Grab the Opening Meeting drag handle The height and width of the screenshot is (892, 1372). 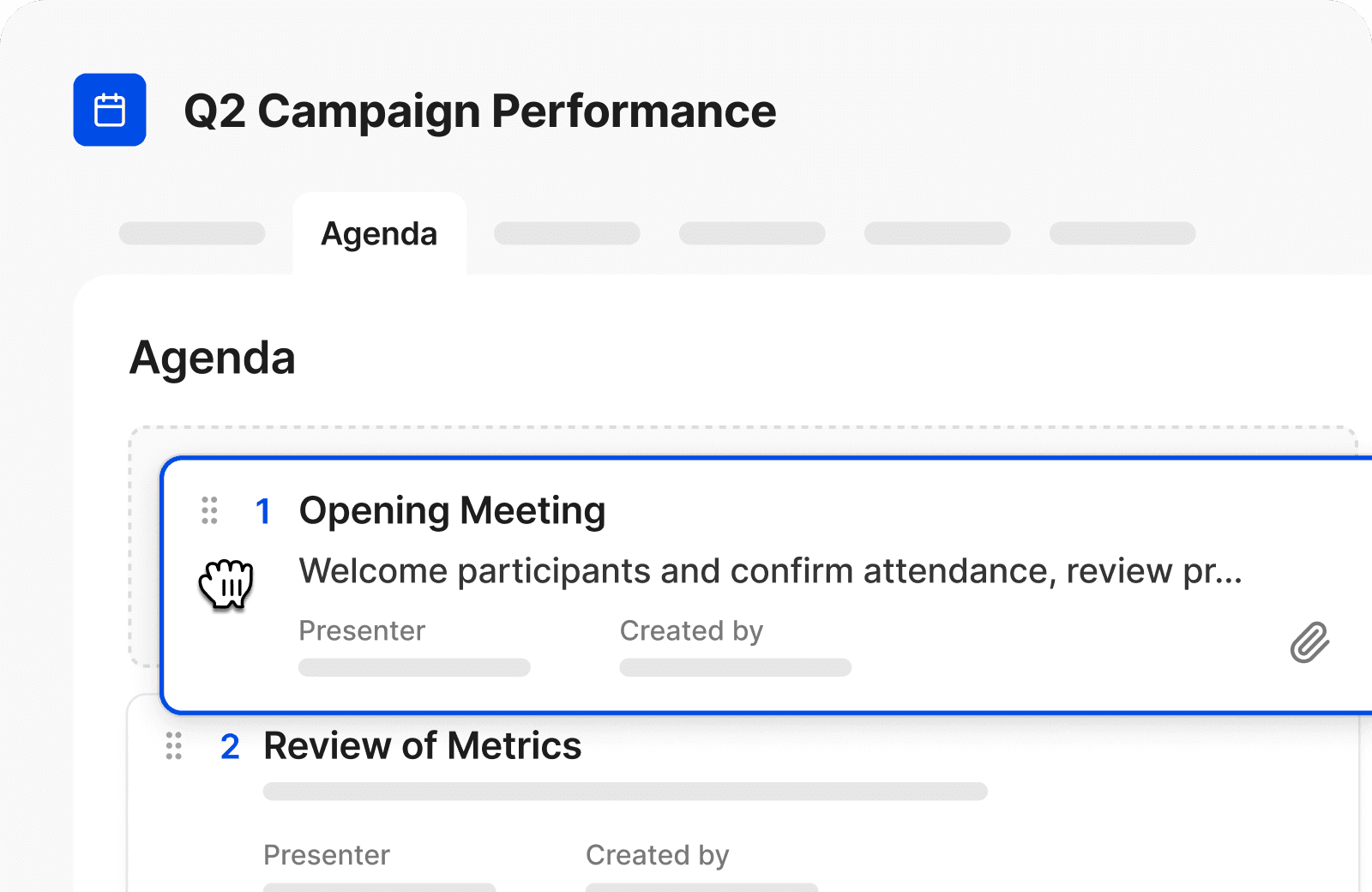click(x=209, y=510)
